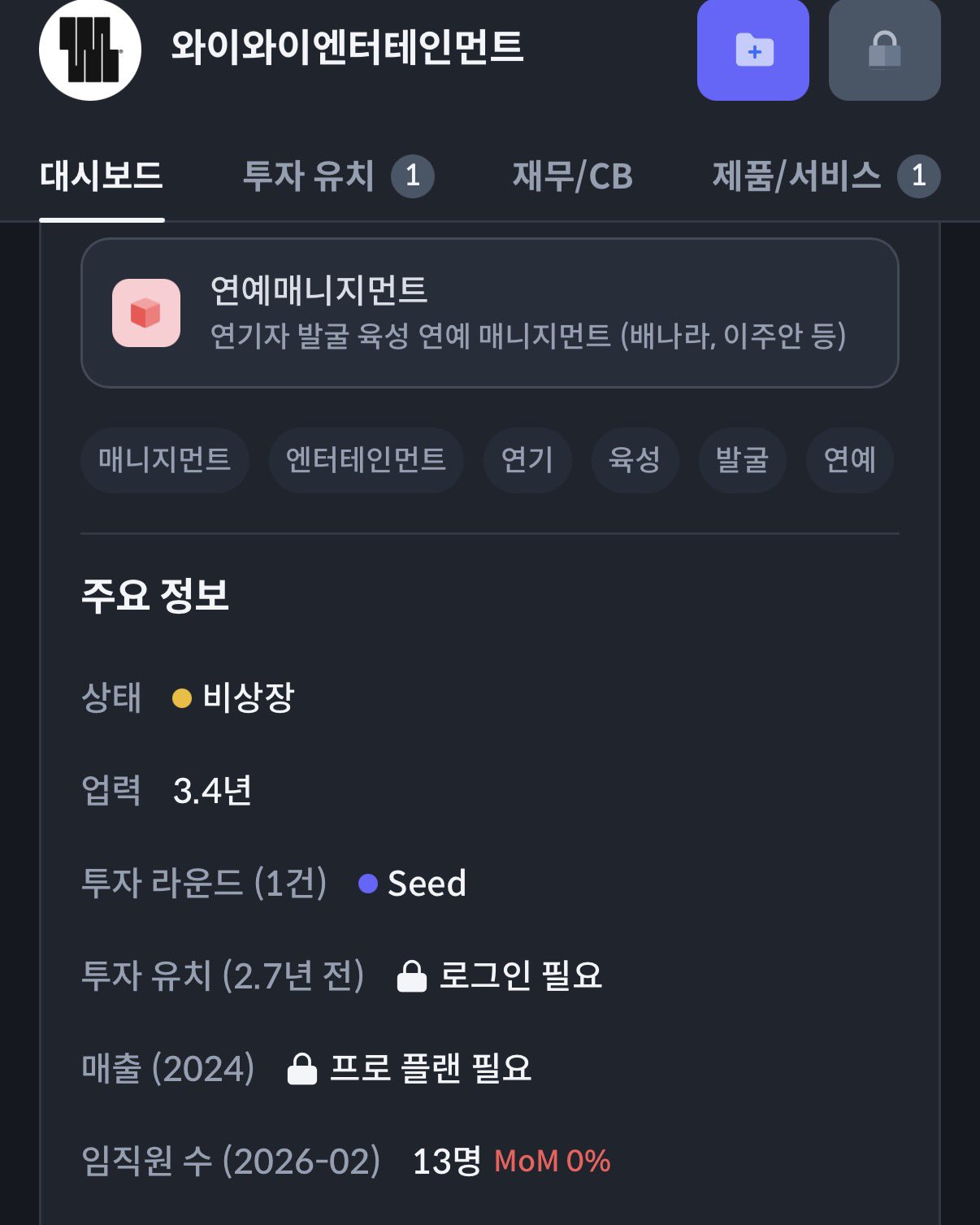Click the 로그인 필요 link
980x1225 pixels.
(520, 976)
